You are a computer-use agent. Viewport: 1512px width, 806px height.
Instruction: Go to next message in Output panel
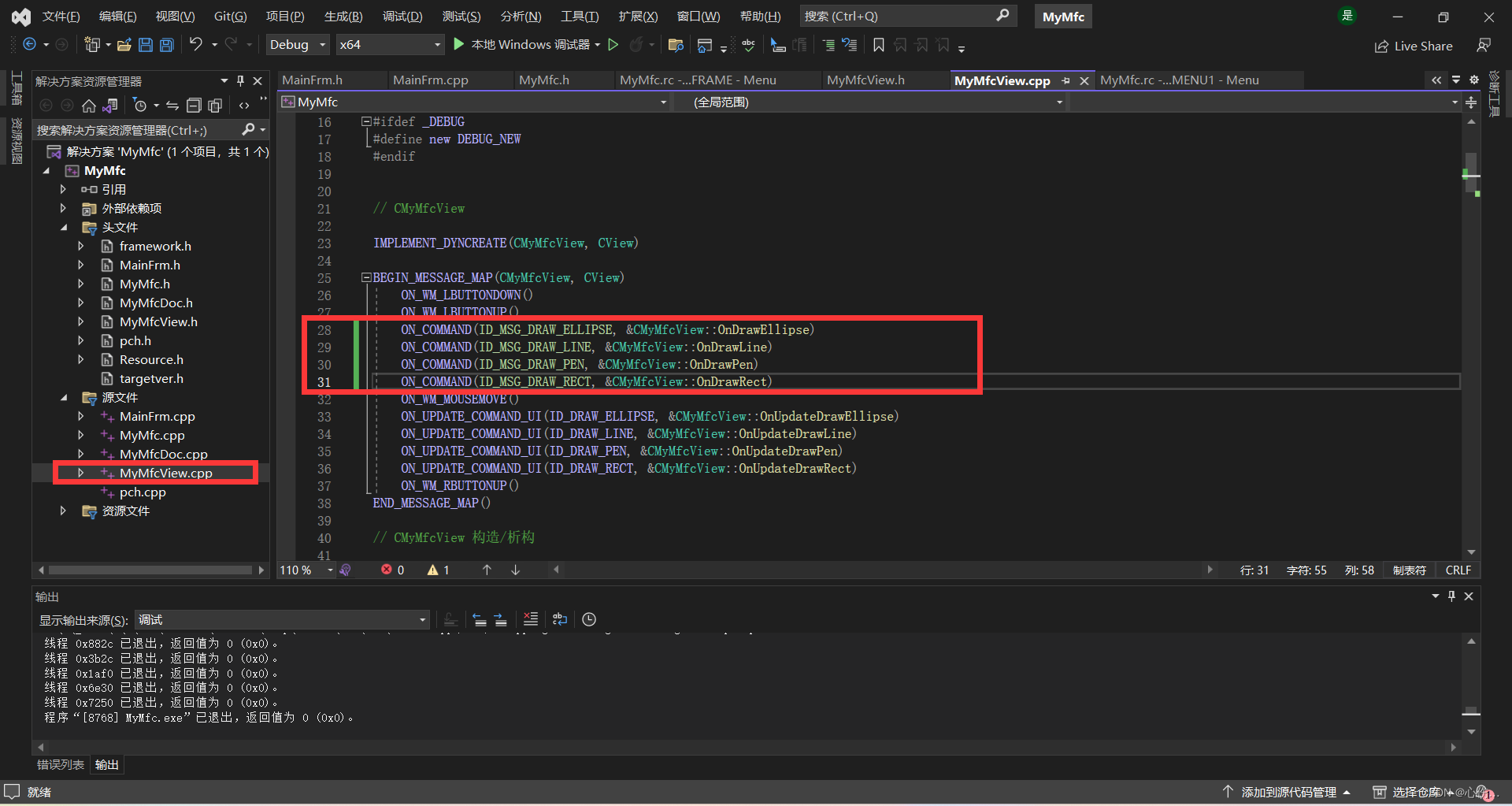coord(501,619)
